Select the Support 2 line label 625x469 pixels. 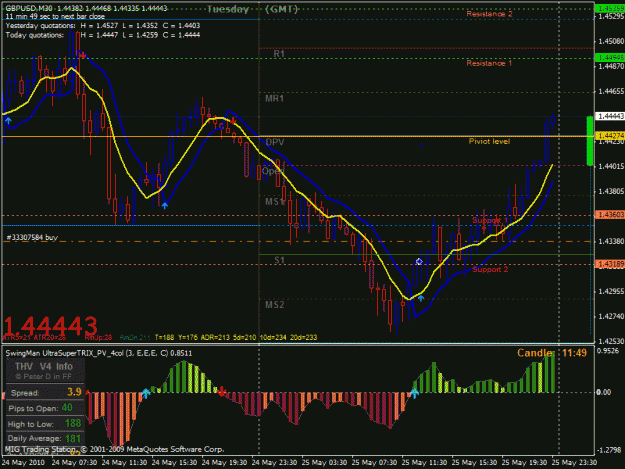[x=490, y=270]
